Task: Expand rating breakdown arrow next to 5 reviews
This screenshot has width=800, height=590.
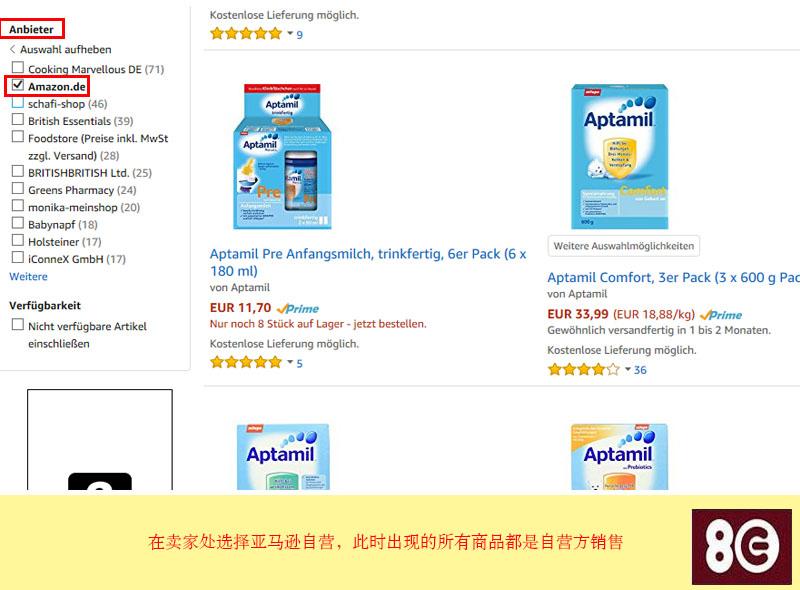Action: coord(290,362)
